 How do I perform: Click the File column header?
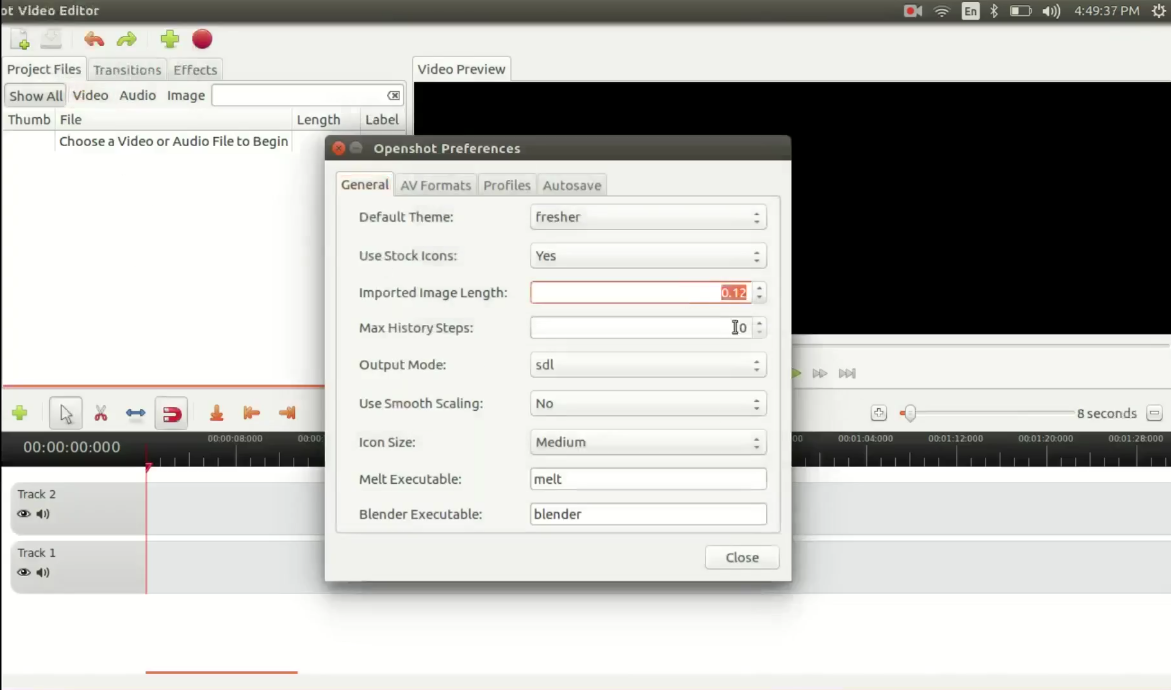click(173, 119)
